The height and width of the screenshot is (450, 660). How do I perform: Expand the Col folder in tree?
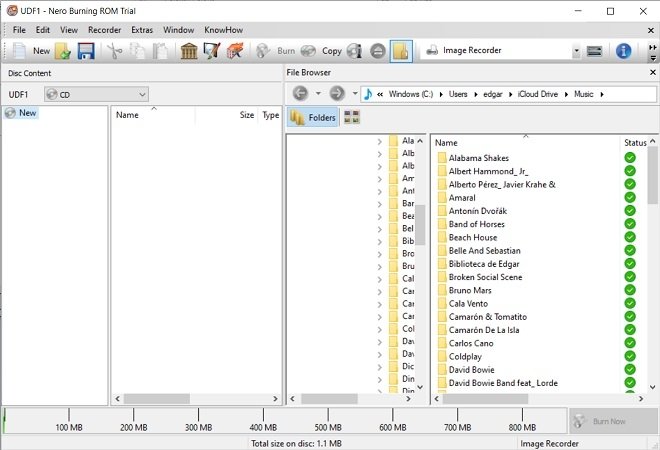(380, 329)
